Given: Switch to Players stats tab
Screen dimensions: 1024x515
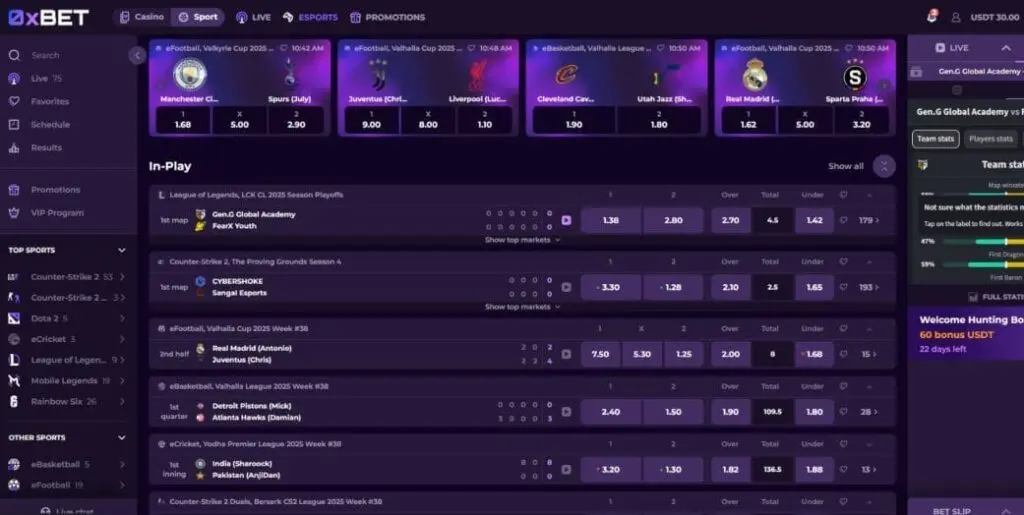Looking at the screenshot, I should pyautogui.click(x=991, y=139).
